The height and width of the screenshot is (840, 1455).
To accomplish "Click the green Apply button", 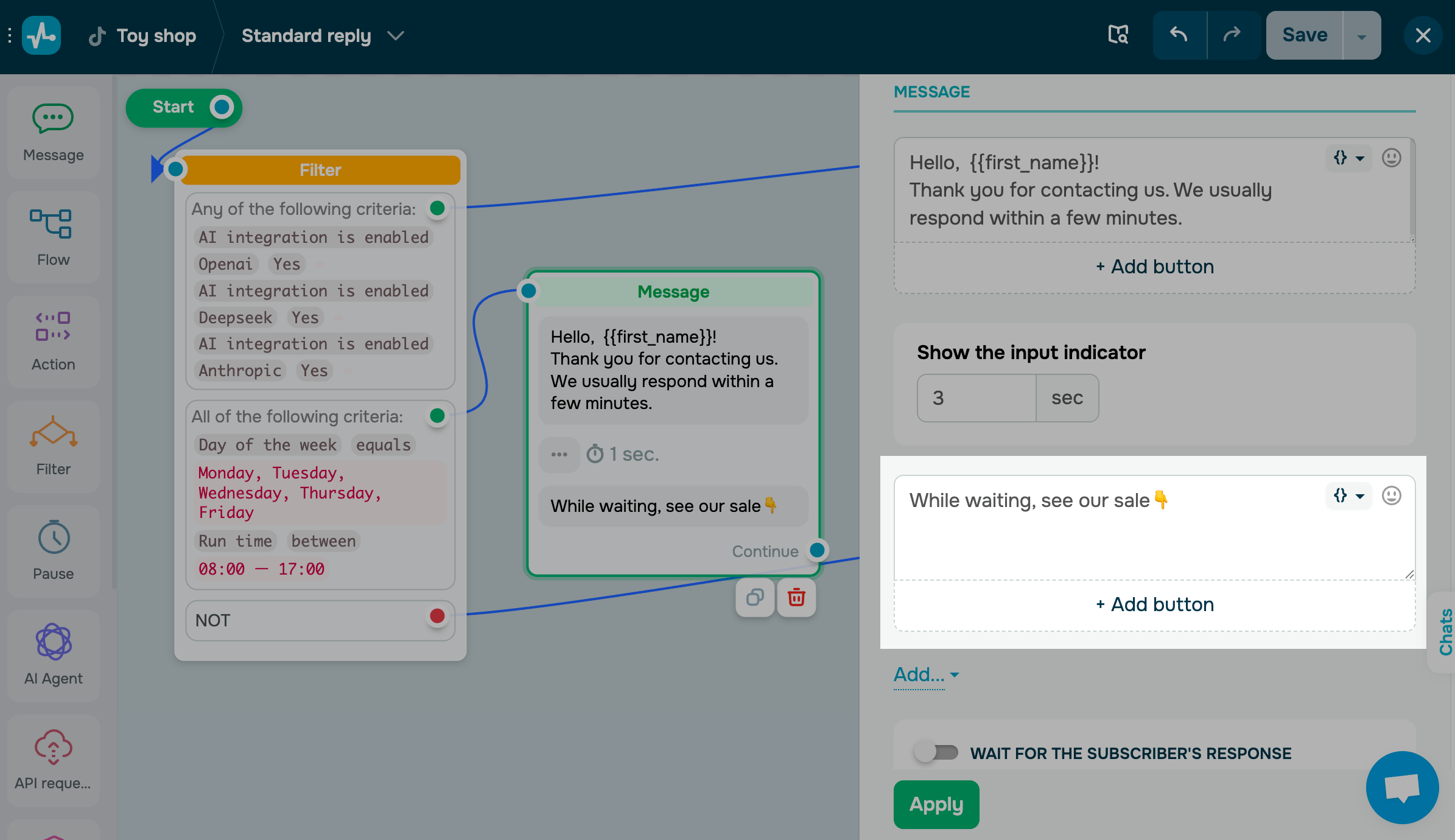I will click(x=936, y=804).
